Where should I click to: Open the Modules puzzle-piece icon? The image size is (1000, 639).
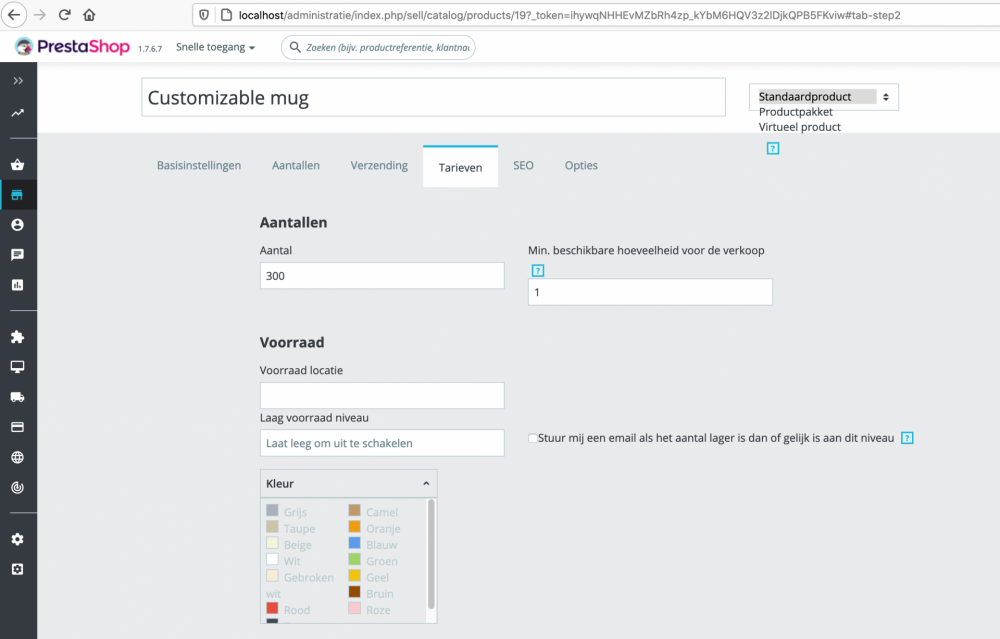click(x=18, y=337)
